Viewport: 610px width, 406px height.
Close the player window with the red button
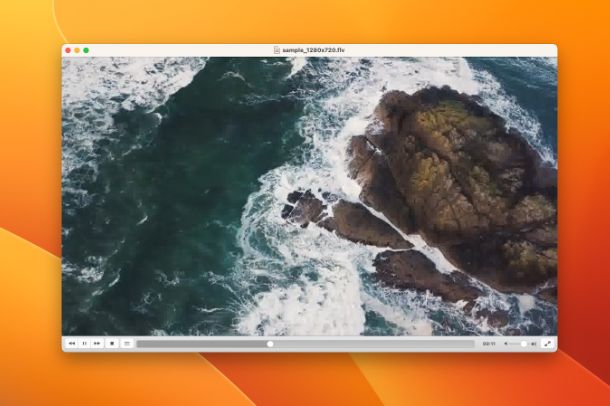68,50
